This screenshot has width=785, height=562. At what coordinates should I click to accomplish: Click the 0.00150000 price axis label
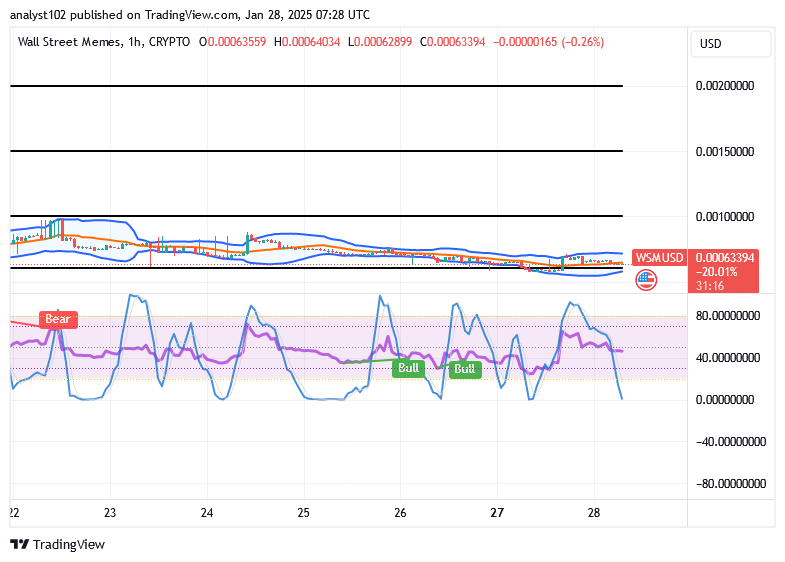pyautogui.click(x=725, y=152)
